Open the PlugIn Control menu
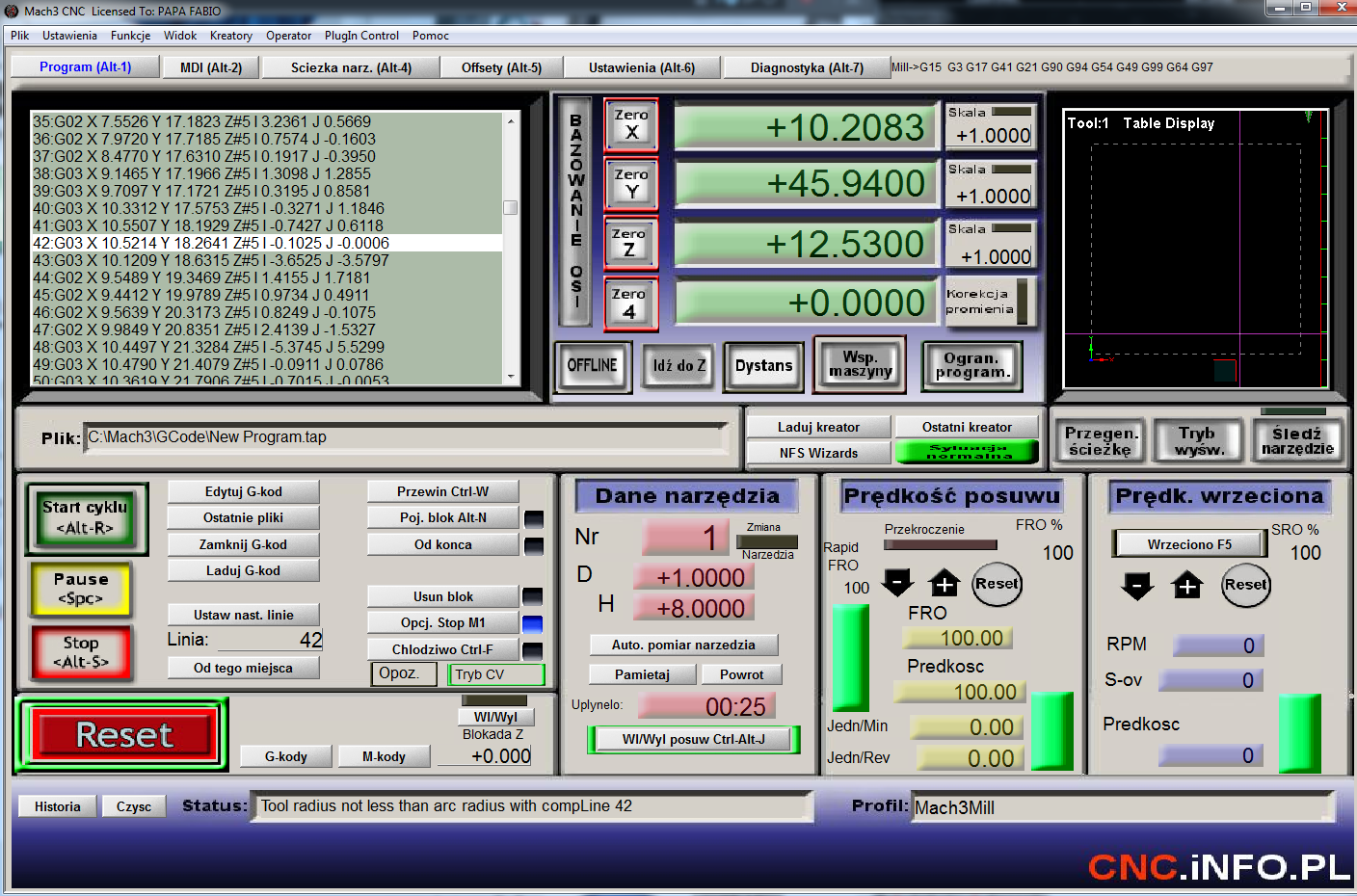The image size is (1357, 896). click(361, 36)
